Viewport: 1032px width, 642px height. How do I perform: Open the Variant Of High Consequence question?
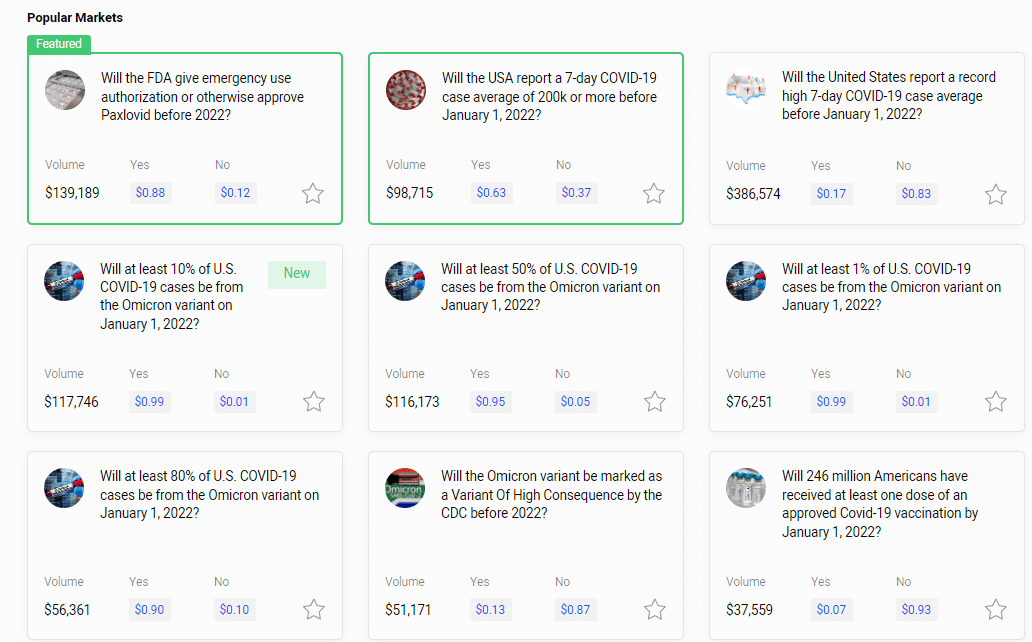(551, 494)
